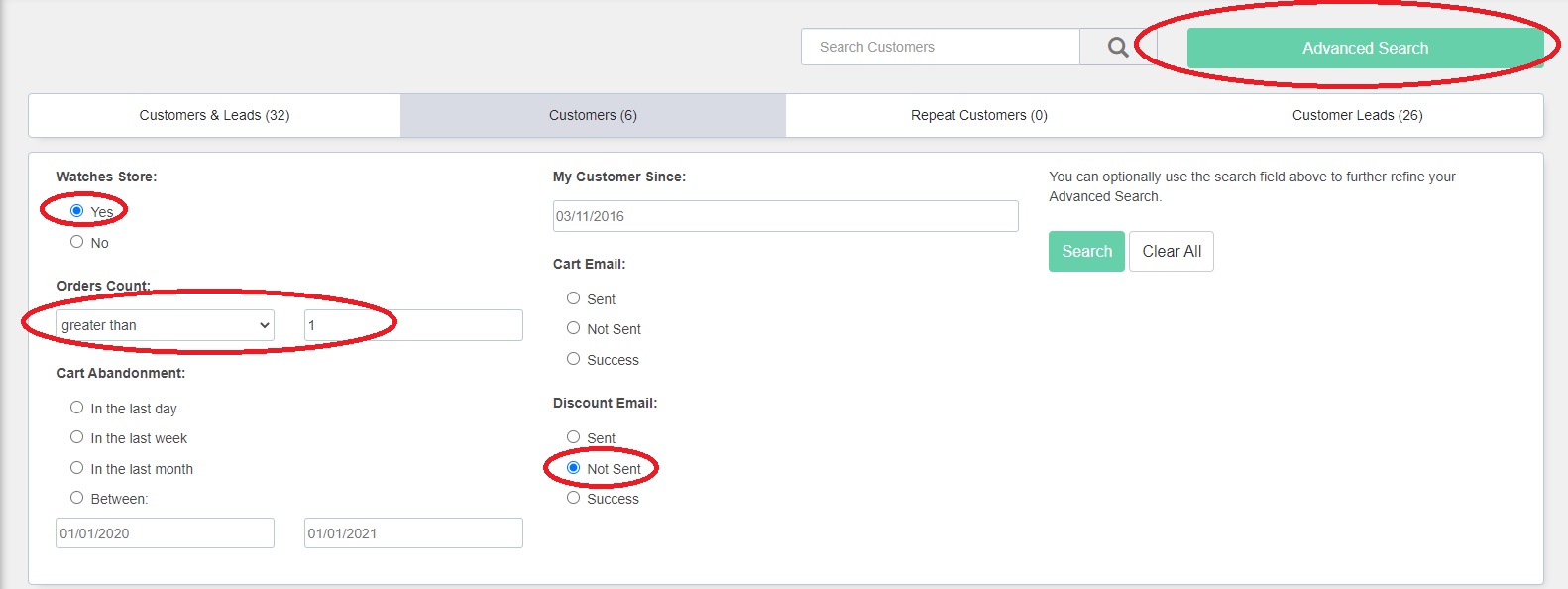
Task: Click the My Customer Since date field
Action: [785, 216]
